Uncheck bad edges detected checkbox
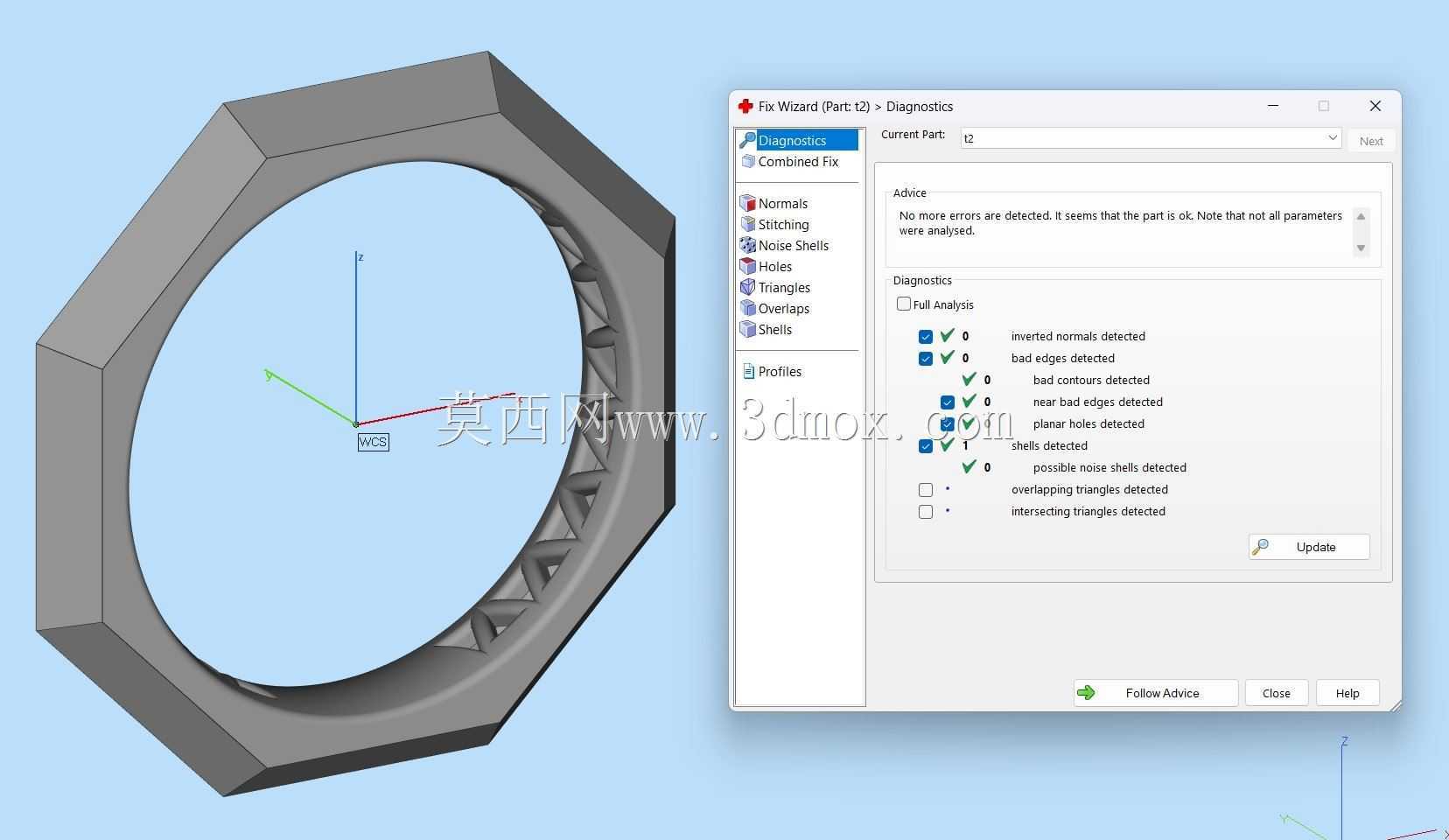Viewport: 1449px width, 840px height. tap(926, 359)
